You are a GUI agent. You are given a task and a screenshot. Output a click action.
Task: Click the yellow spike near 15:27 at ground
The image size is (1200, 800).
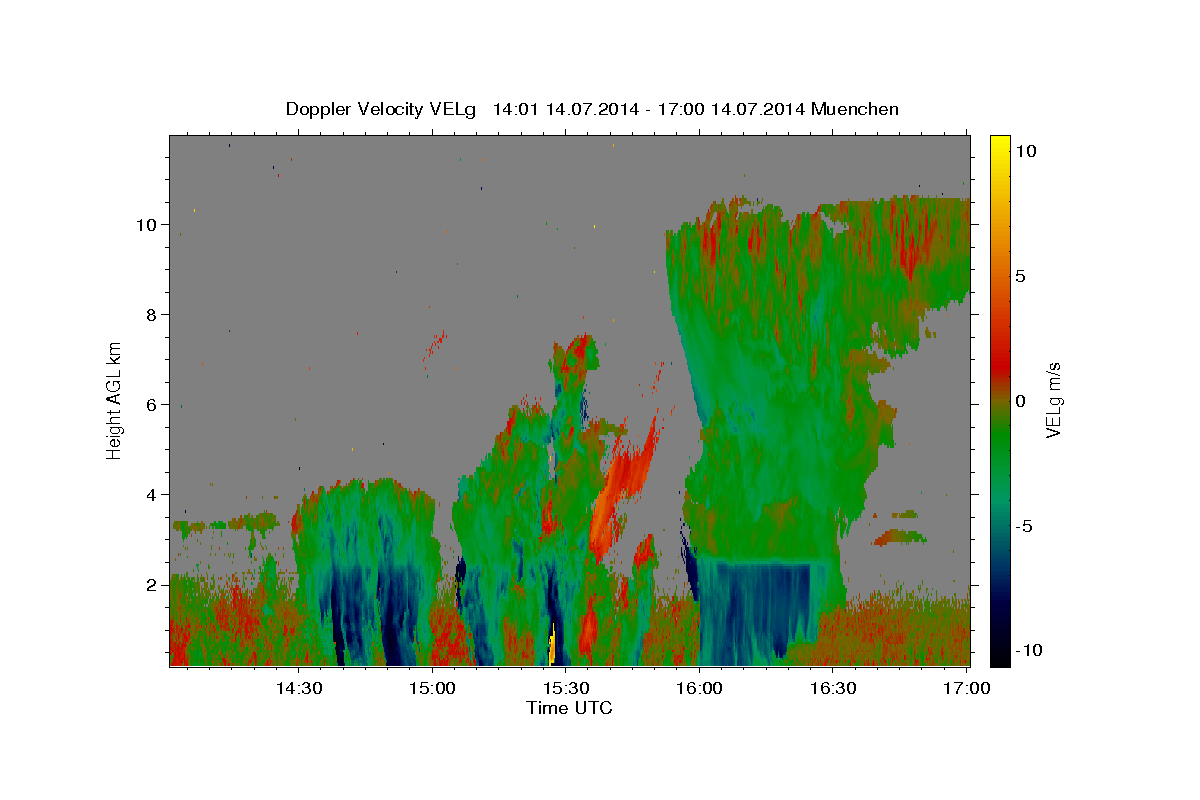tap(552, 645)
